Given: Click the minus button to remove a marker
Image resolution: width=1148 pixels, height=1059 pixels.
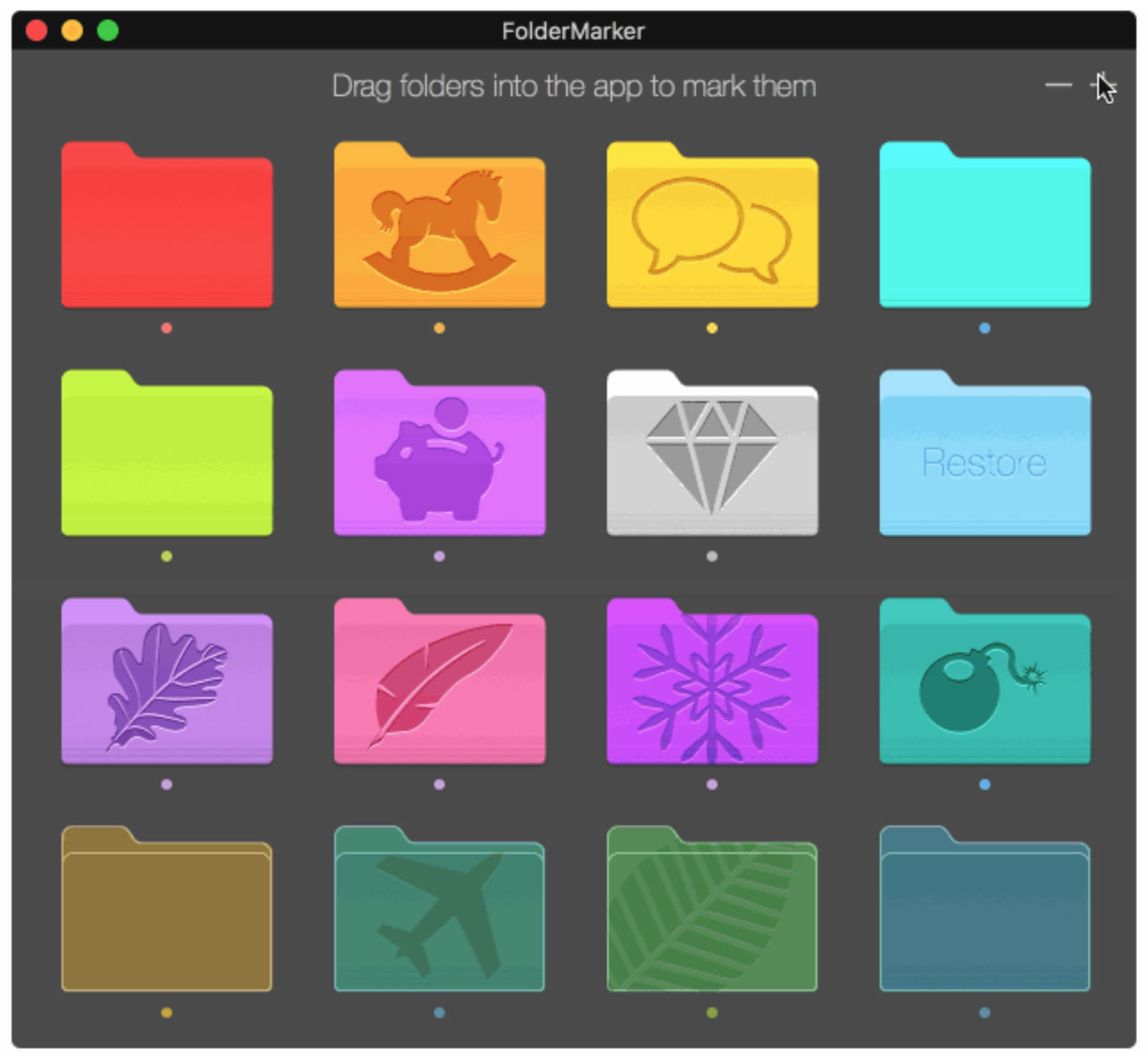Looking at the screenshot, I should click(x=1057, y=83).
